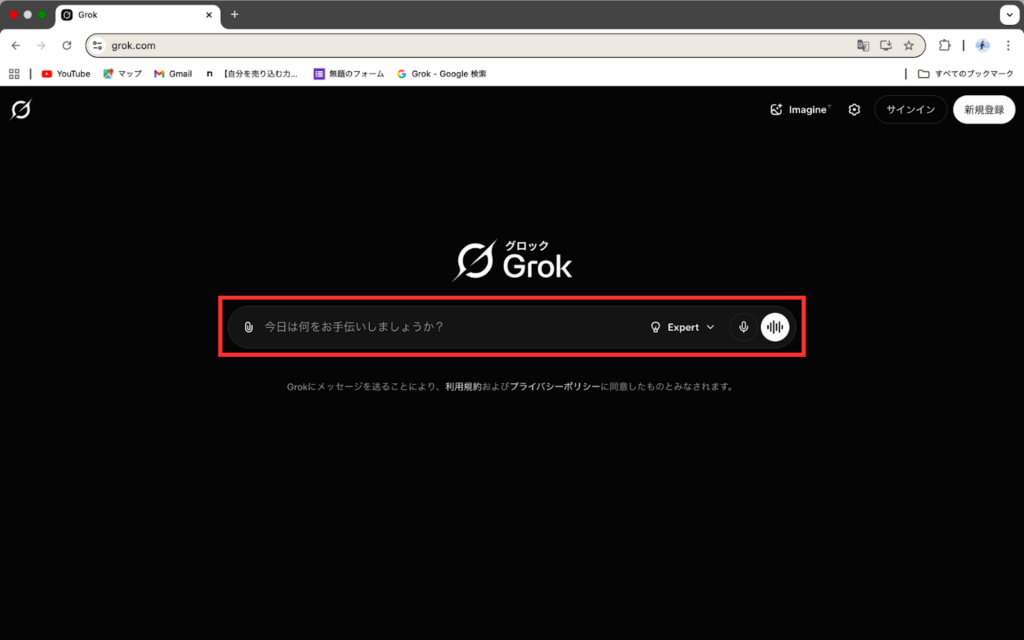Click the サインイン button
Image resolution: width=1024 pixels, height=640 pixels.
[x=910, y=109]
